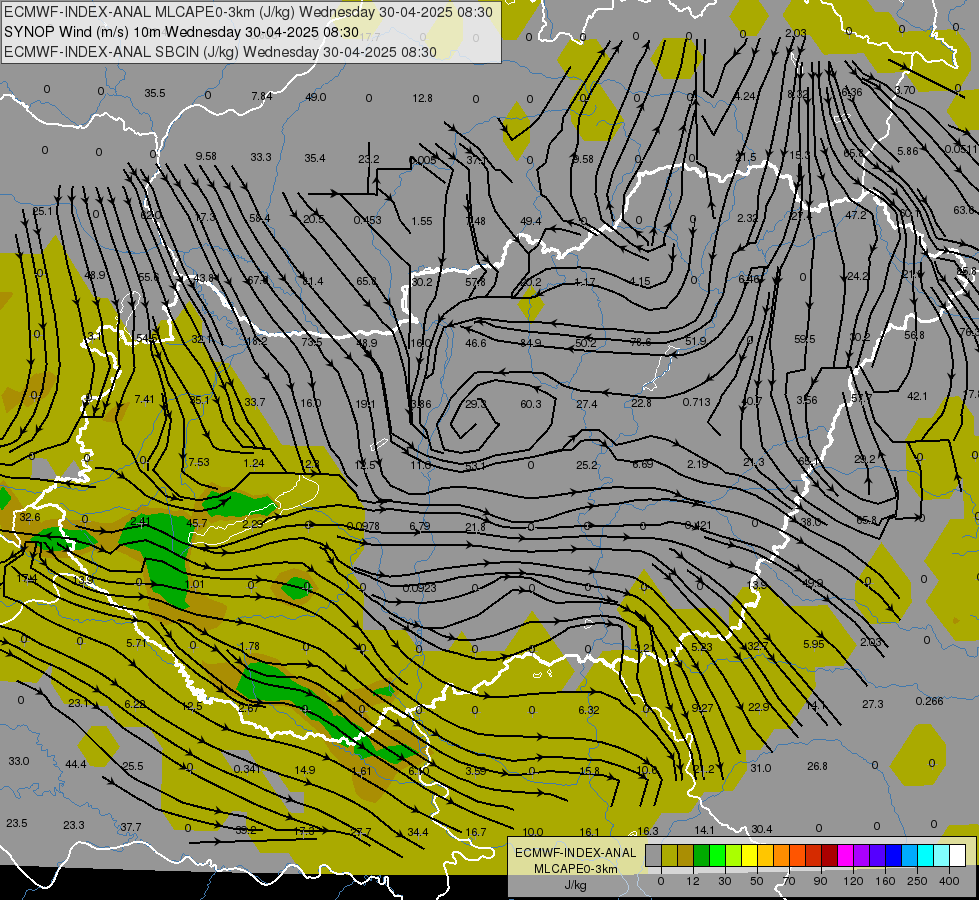Click the map value 0.713
Image resolution: width=979 pixels, height=900 pixels.
(696, 402)
